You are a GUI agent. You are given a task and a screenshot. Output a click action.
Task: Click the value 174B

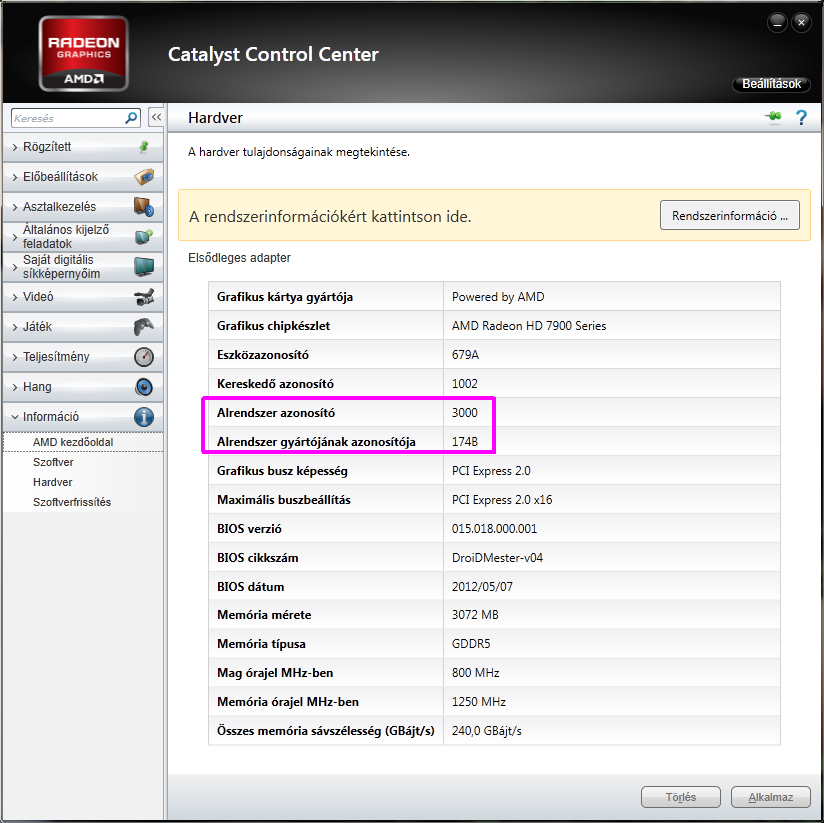465,441
